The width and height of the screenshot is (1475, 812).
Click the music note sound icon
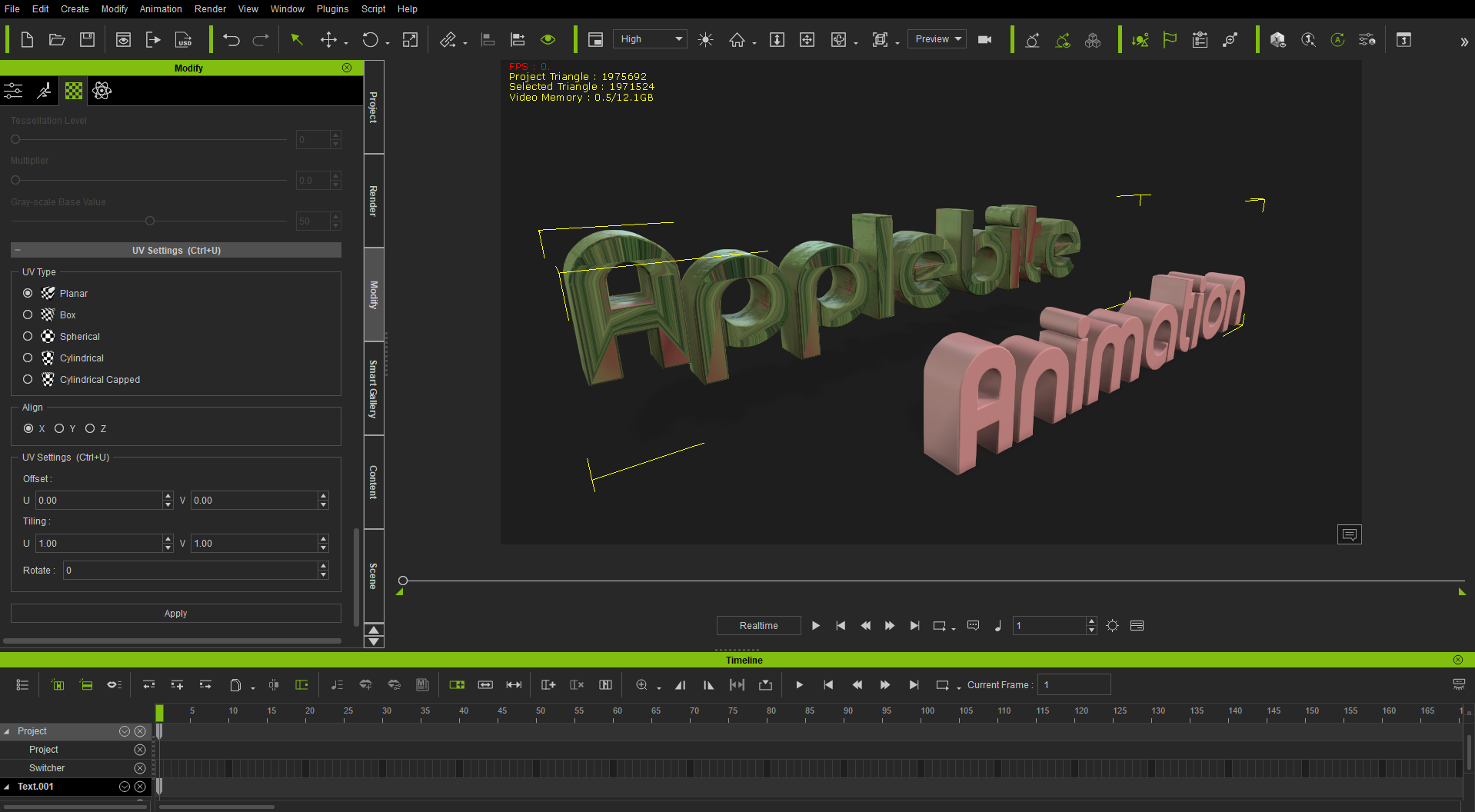pyautogui.click(x=998, y=626)
